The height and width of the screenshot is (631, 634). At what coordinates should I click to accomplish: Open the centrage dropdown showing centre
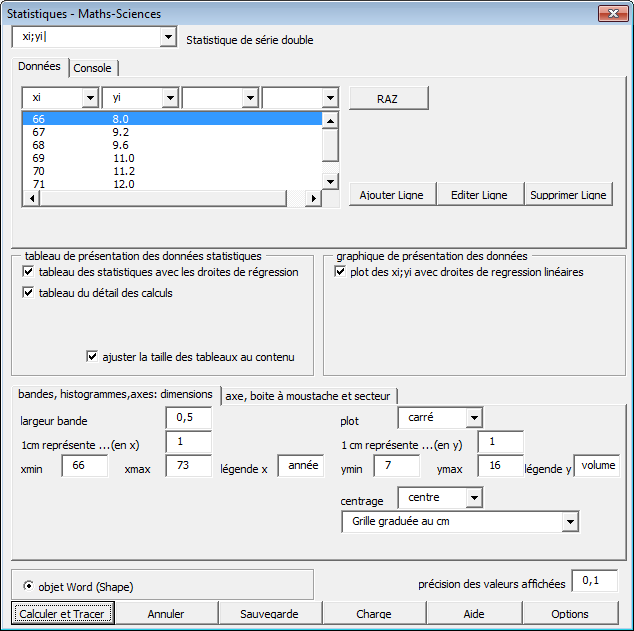(474, 498)
